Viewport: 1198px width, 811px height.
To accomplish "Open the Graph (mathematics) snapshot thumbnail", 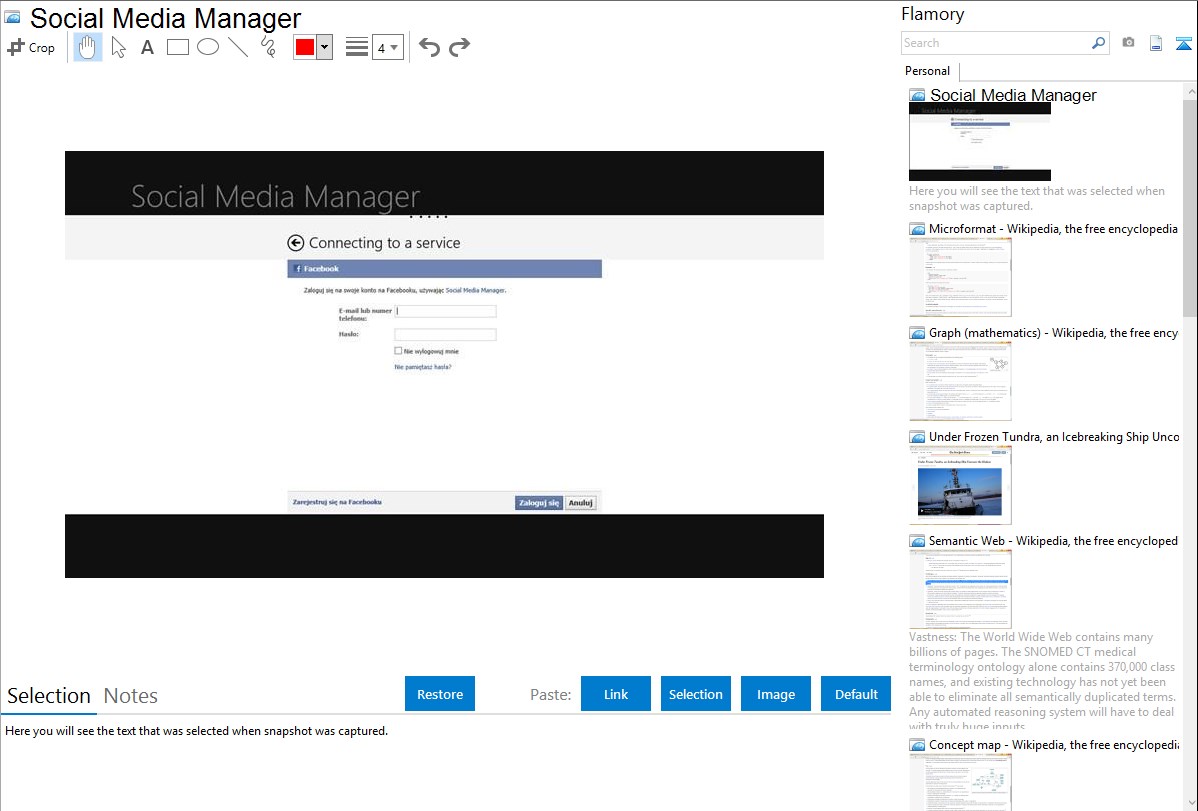I will point(960,381).
